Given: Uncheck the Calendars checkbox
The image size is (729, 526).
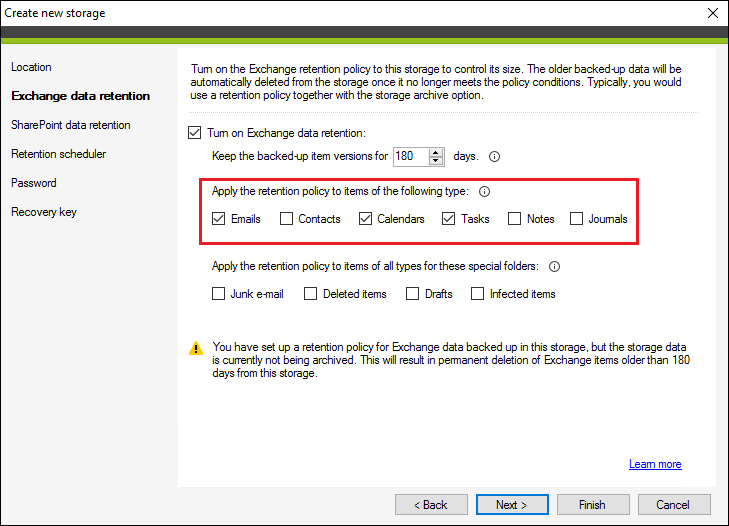Looking at the screenshot, I should 365,219.
